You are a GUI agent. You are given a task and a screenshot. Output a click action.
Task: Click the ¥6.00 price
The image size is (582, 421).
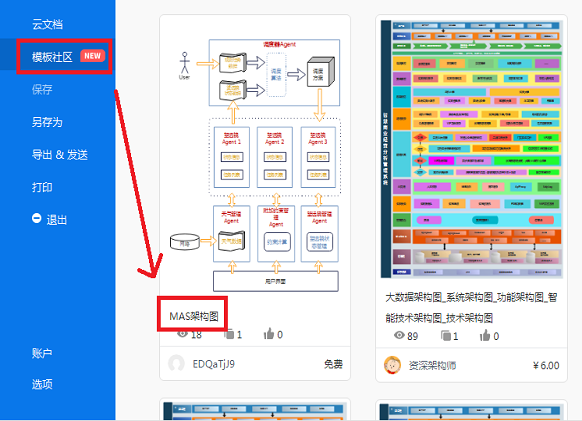[x=546, y=366]
